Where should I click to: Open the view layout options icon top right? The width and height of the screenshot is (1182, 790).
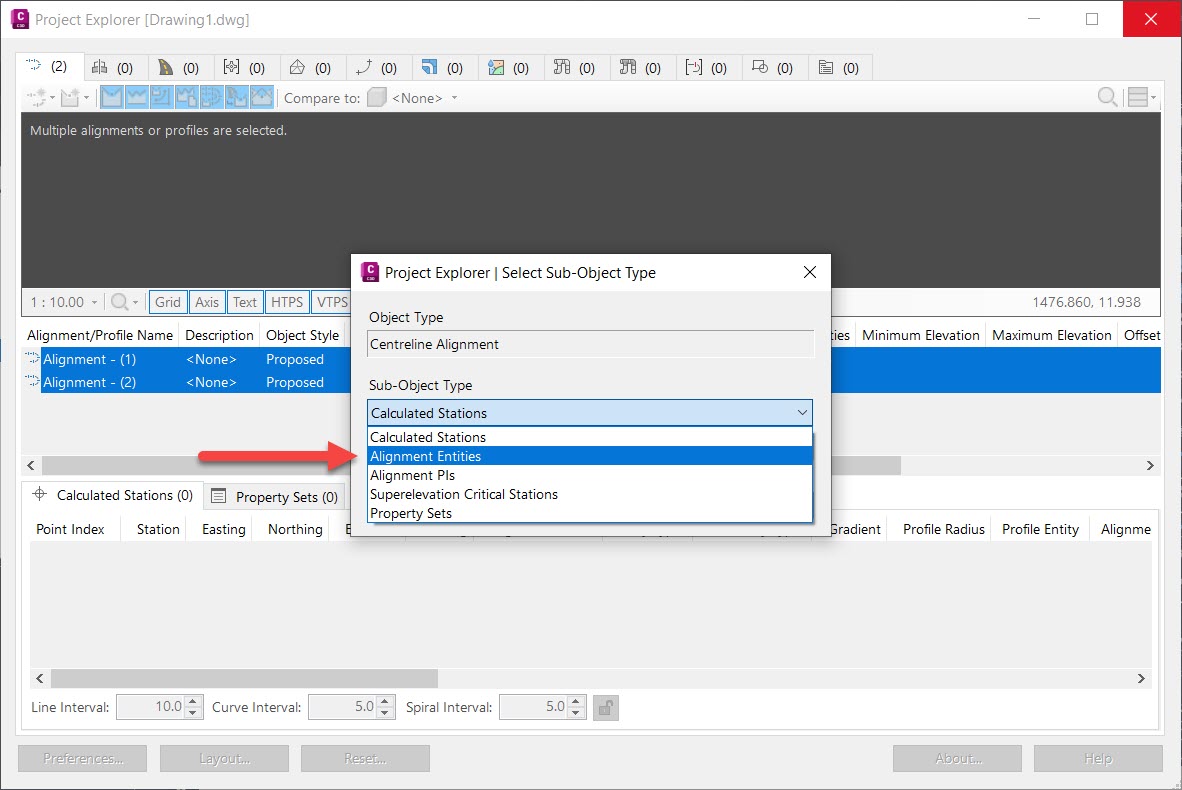[1141, 97]
